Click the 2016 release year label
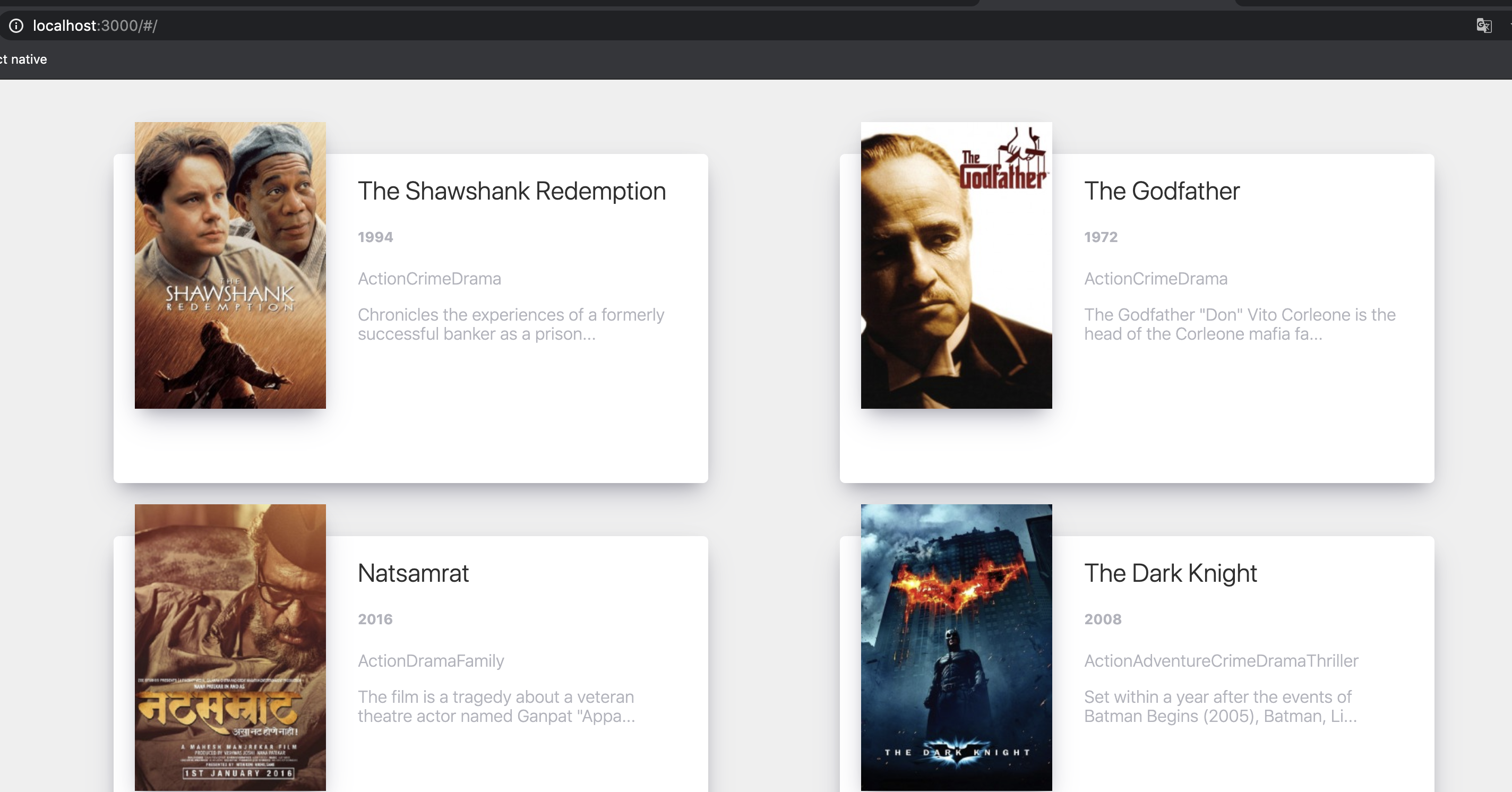The width and height of the screenshot is (1512, 792). coord(375,619)
